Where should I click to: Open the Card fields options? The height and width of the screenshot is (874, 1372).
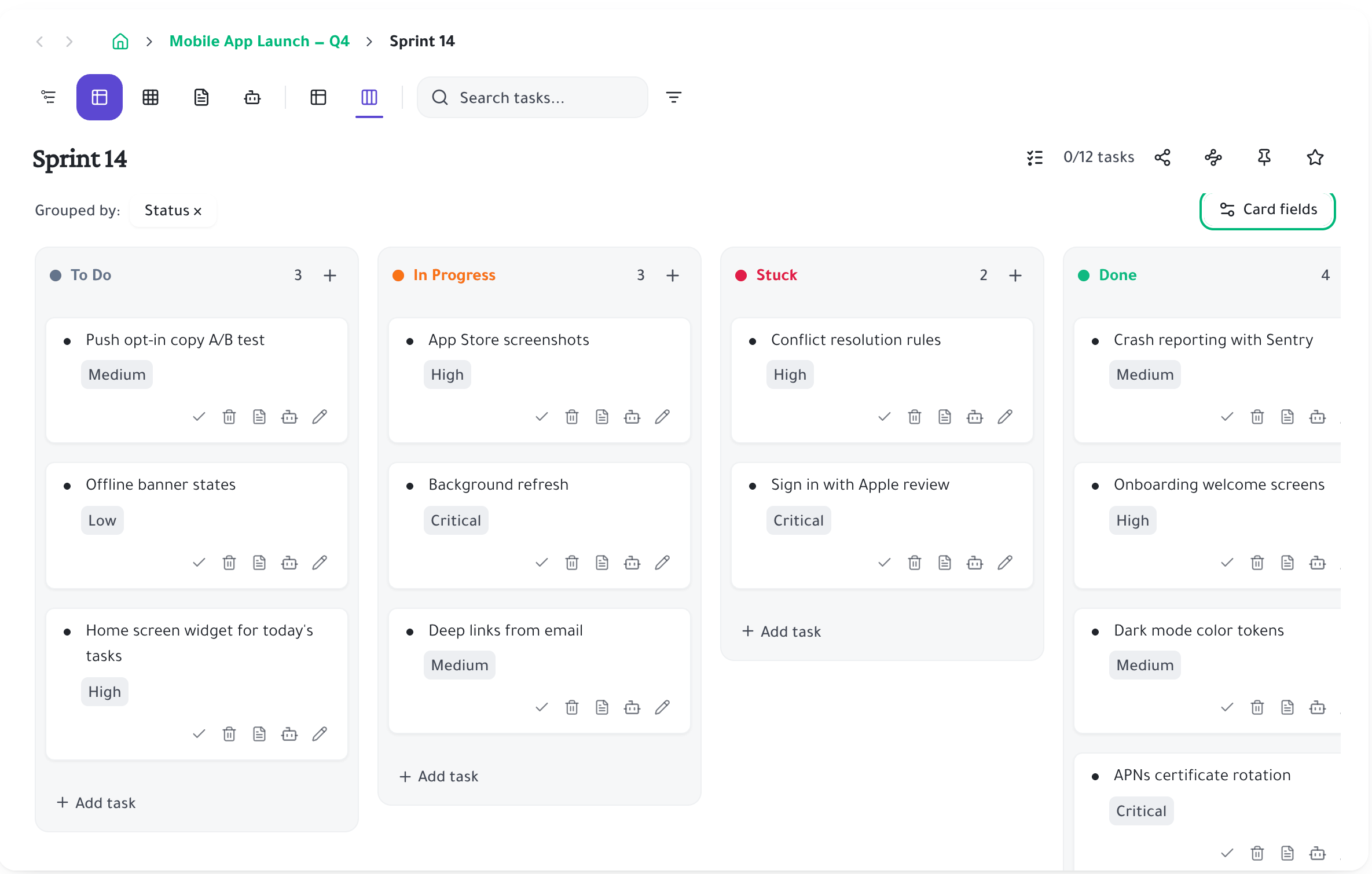click(x=1268, y=210)
